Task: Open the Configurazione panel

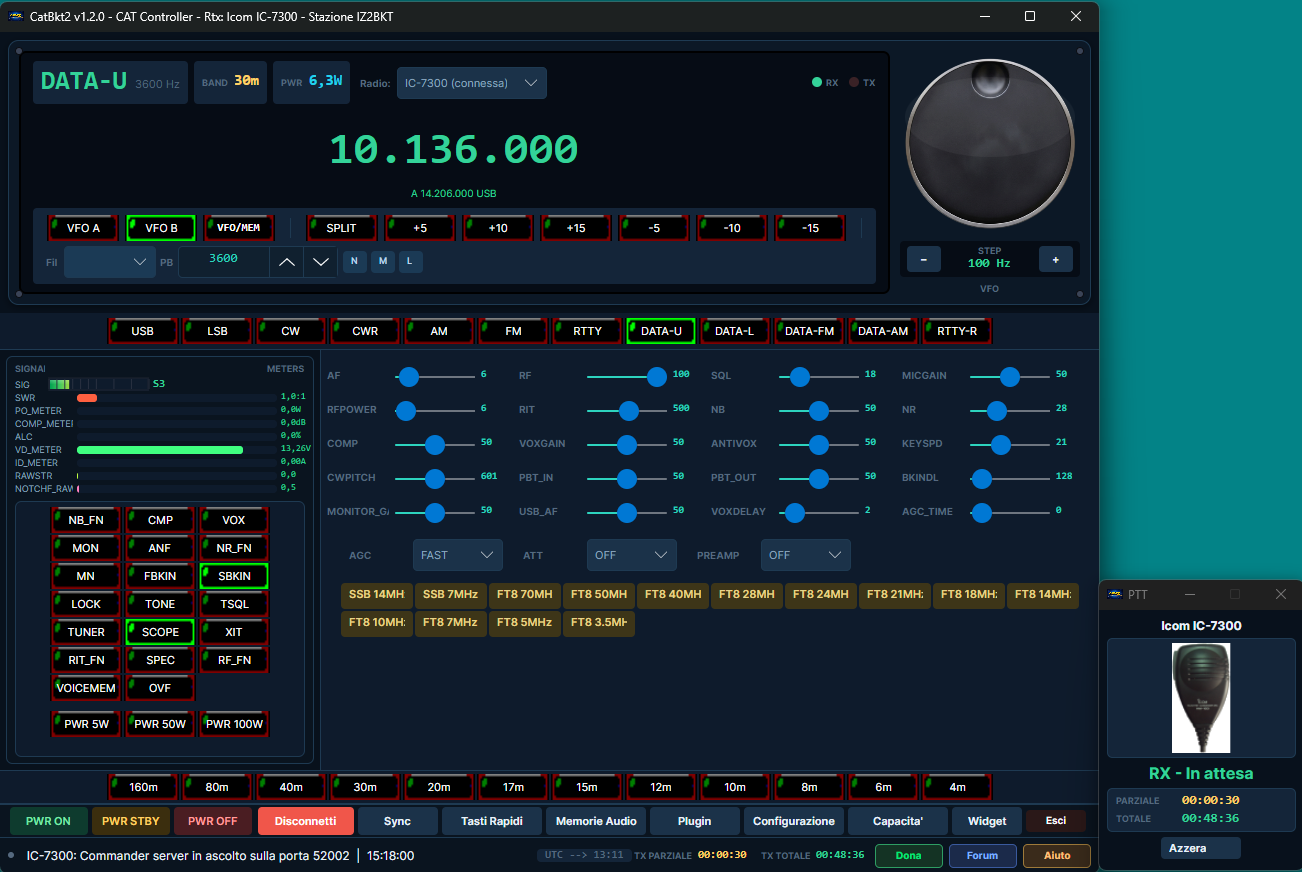Action: pos(794,821)
